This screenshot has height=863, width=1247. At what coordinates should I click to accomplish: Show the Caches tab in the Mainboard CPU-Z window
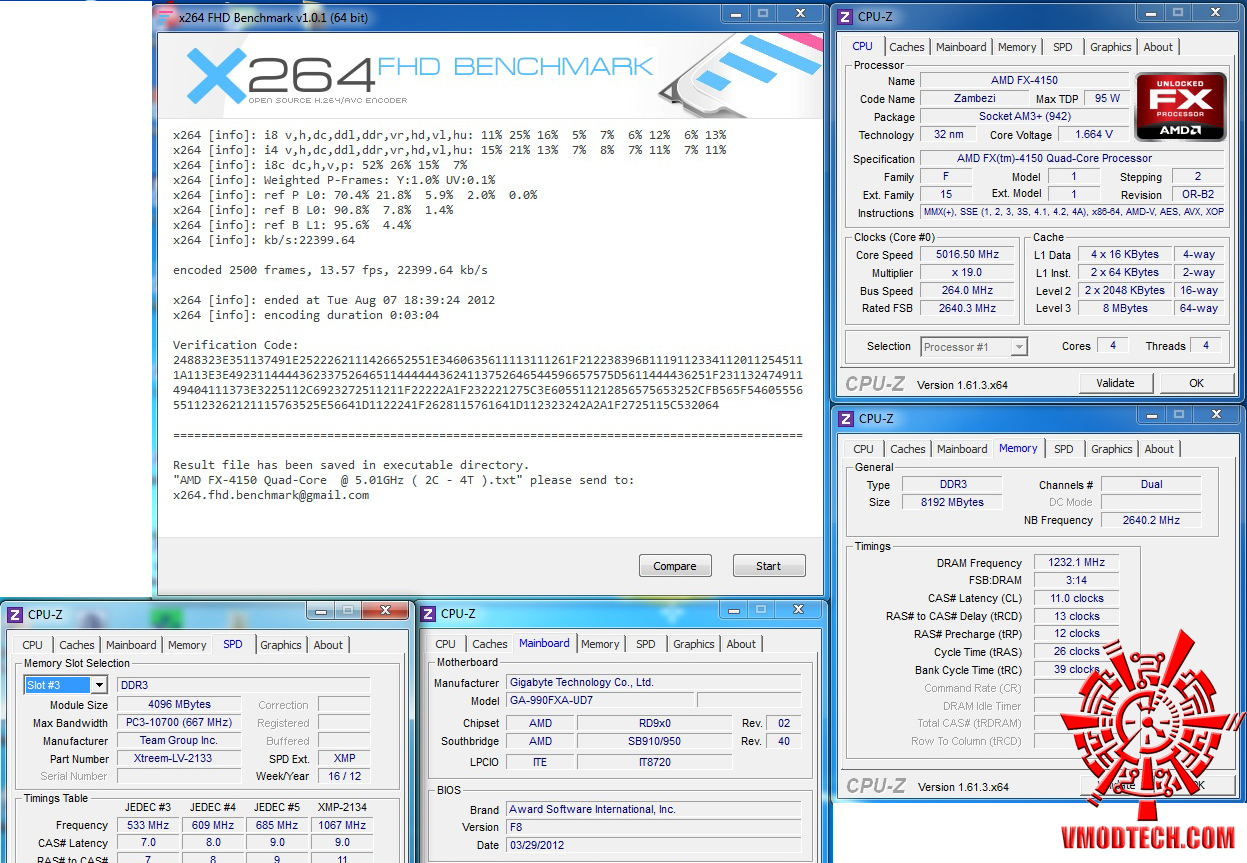click(x=490, y=644)
